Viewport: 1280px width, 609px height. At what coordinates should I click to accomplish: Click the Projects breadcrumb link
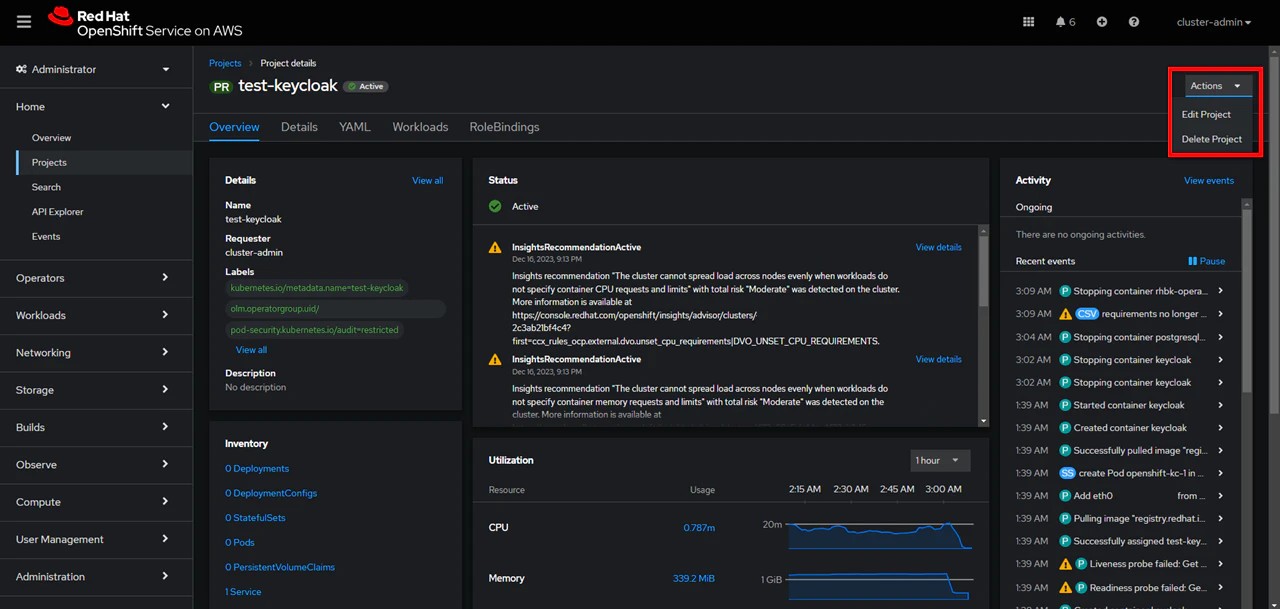[225, 64]
